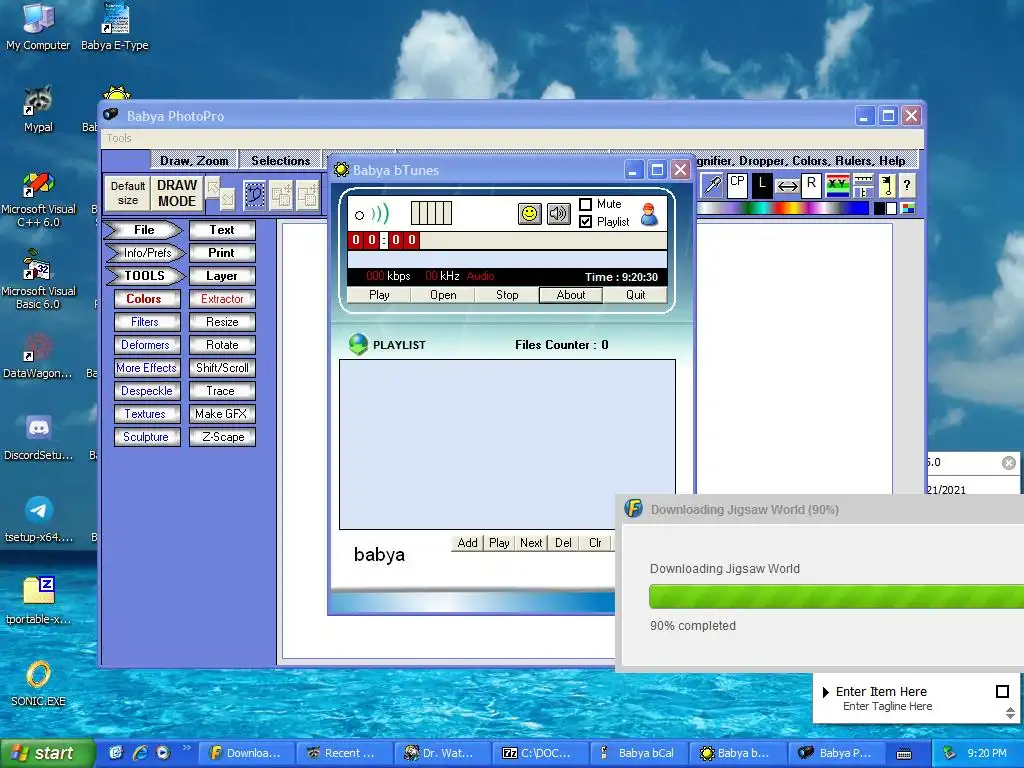Open the Layer panel button
This screenshot has height=768, width=1024.
pyautogui.click(x=222, y=276)
